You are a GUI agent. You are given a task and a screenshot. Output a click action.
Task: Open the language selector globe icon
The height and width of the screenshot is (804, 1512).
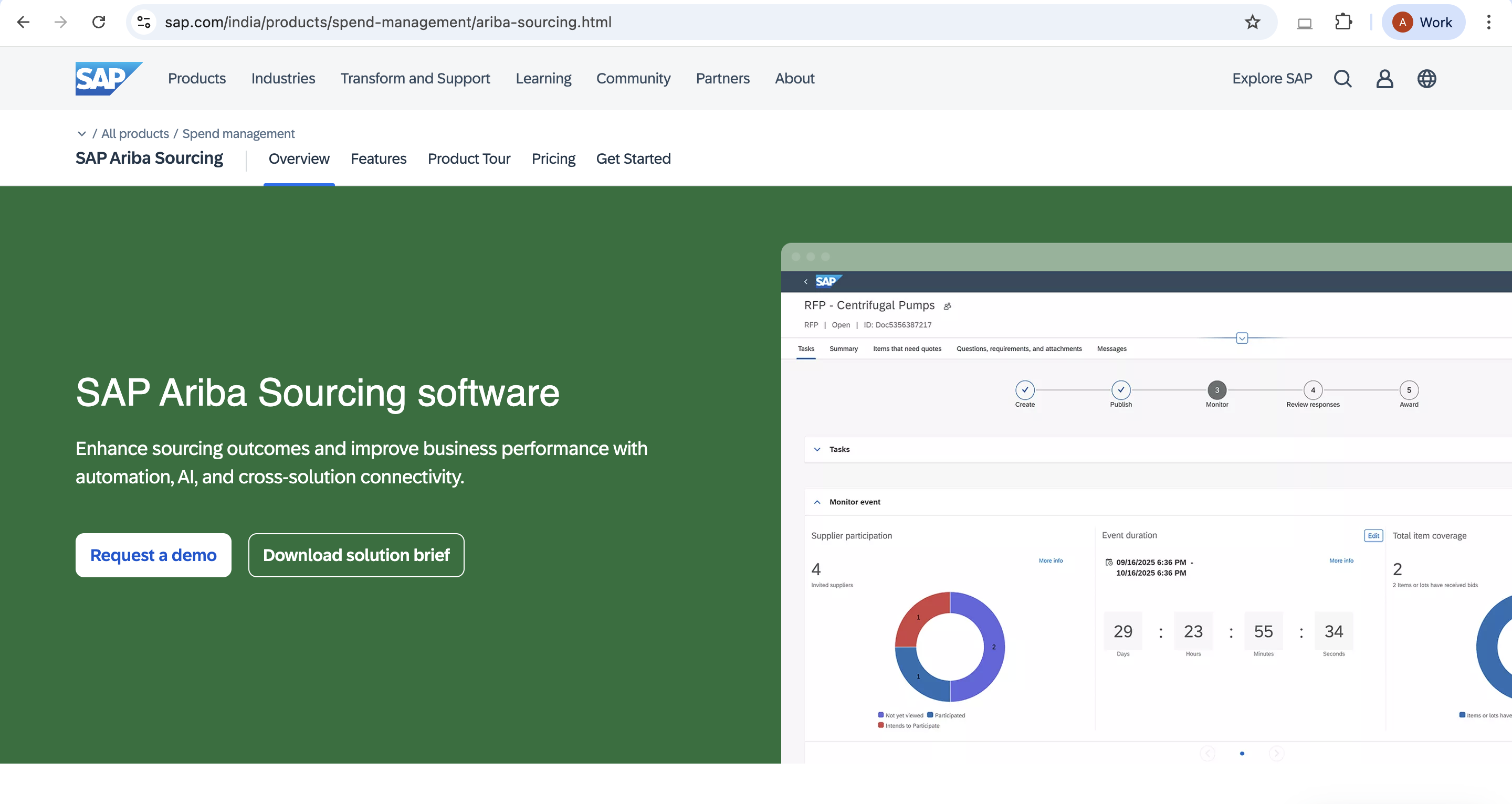coord(1427,78)
